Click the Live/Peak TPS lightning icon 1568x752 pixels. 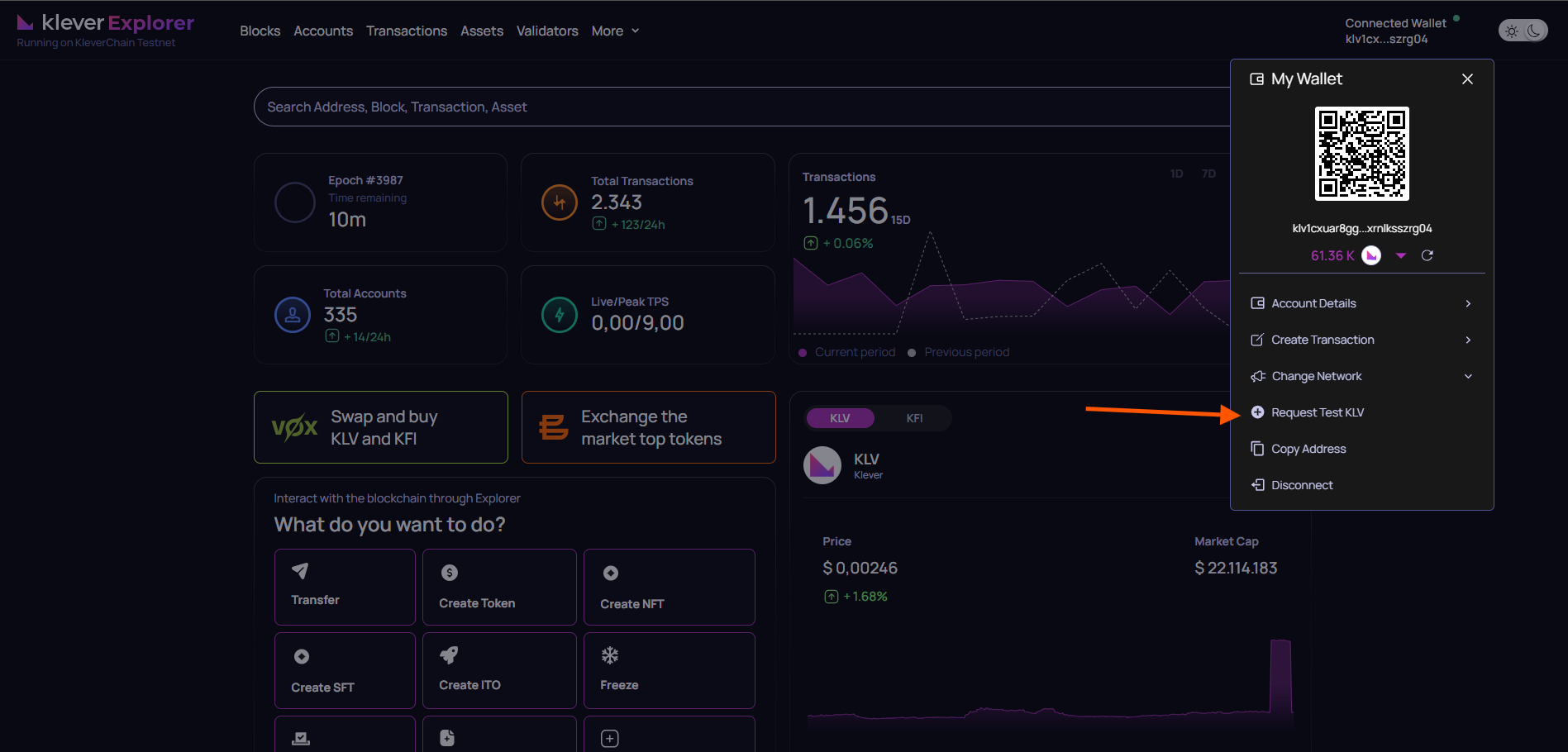(x=560, y=315)
